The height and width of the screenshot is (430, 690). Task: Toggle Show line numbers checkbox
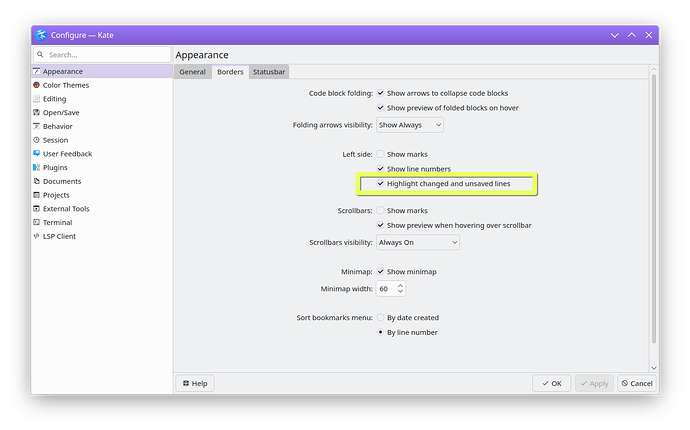pyautogui.click(x=381, y=169)
